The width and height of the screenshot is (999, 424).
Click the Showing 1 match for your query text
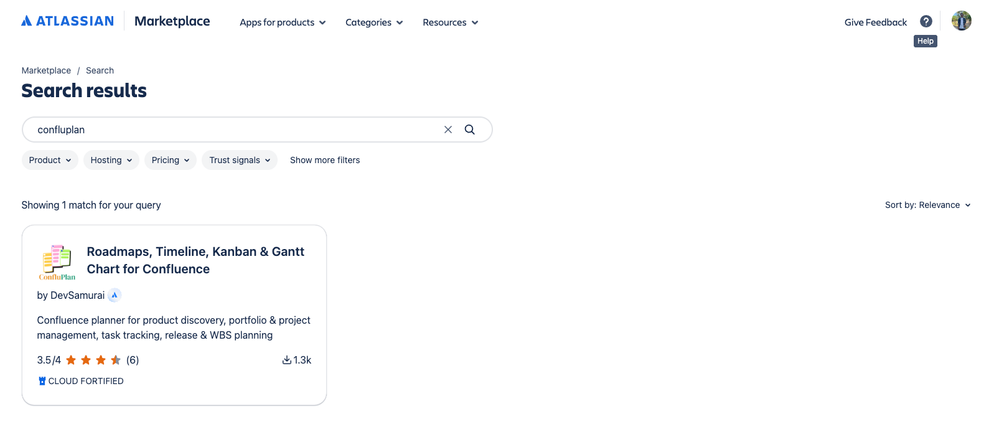coord(91,205)
